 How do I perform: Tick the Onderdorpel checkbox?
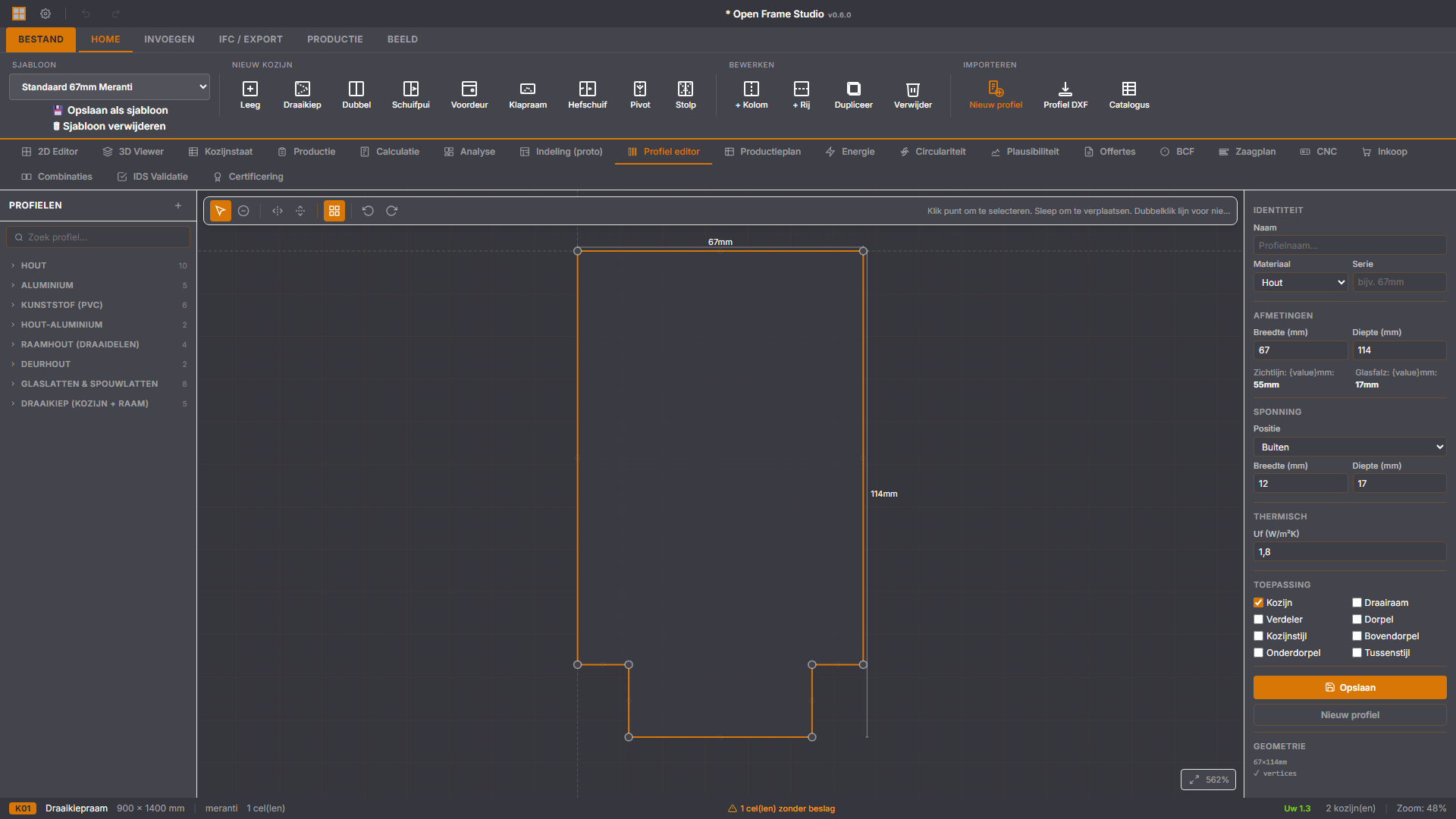(1259, 653)
